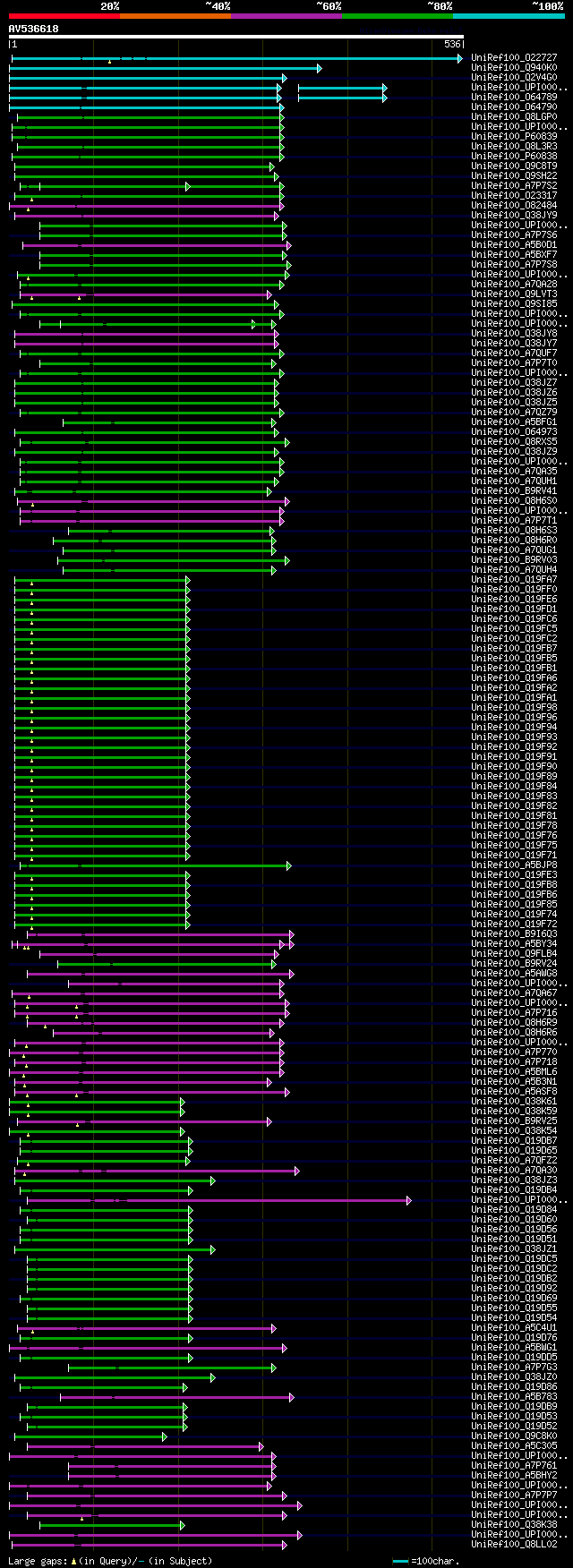Click label UniRef100_A5C4U1
The width and height of the screenshot is (573, 1568).
tap(514, 1328)
